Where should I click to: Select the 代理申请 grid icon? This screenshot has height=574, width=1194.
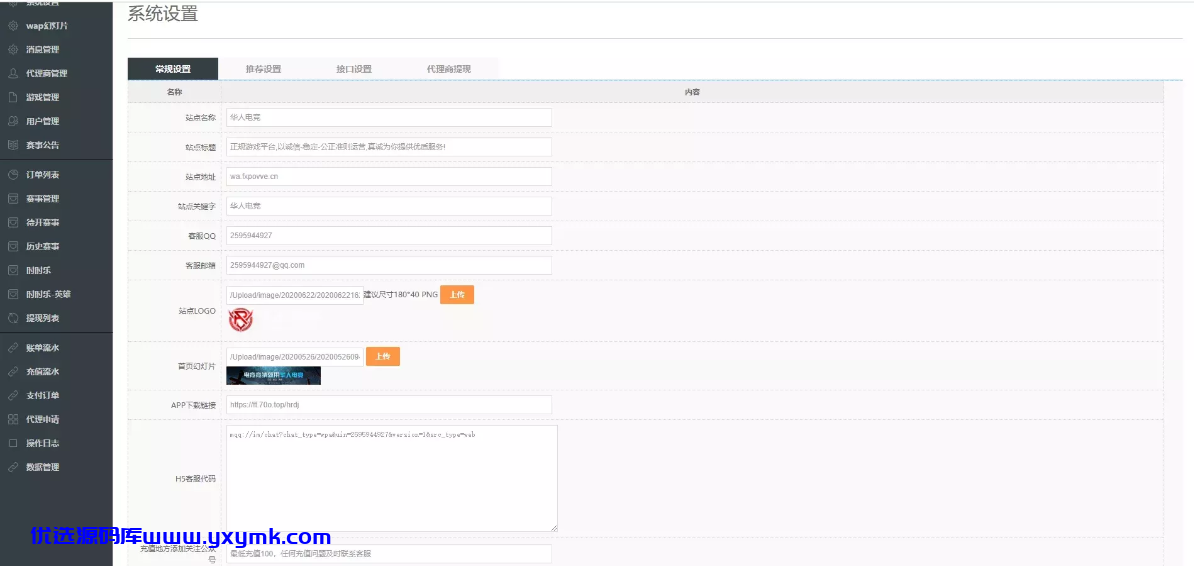point(13,419)
